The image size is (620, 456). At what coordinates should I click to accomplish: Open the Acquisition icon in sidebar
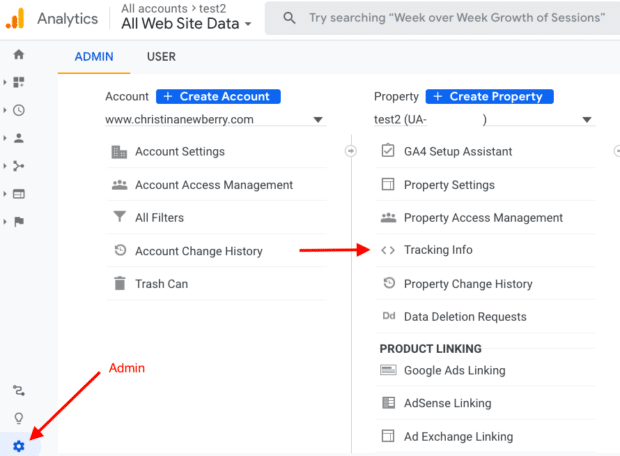(18, 166)
